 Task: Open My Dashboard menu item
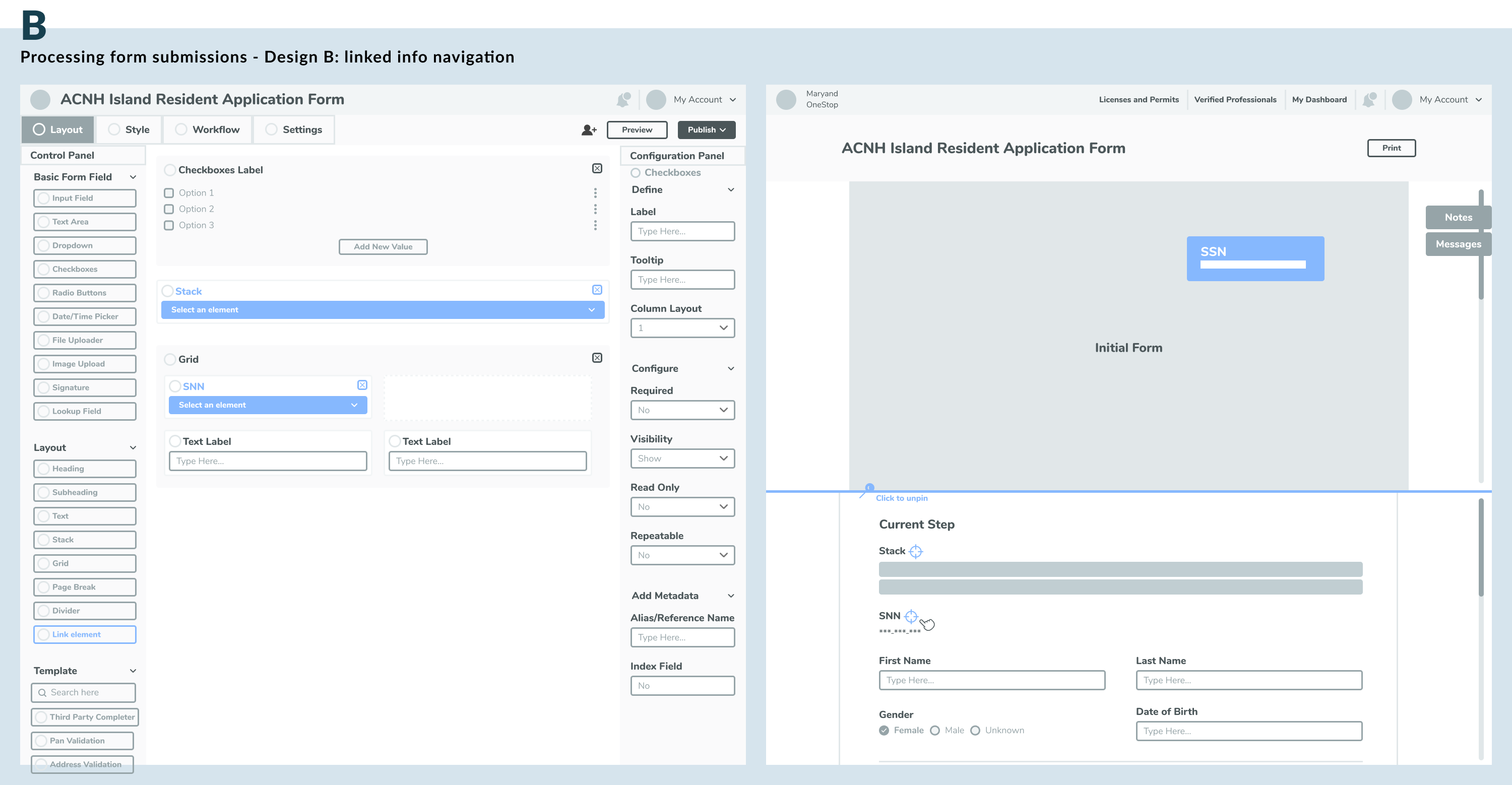point(1319,100)
